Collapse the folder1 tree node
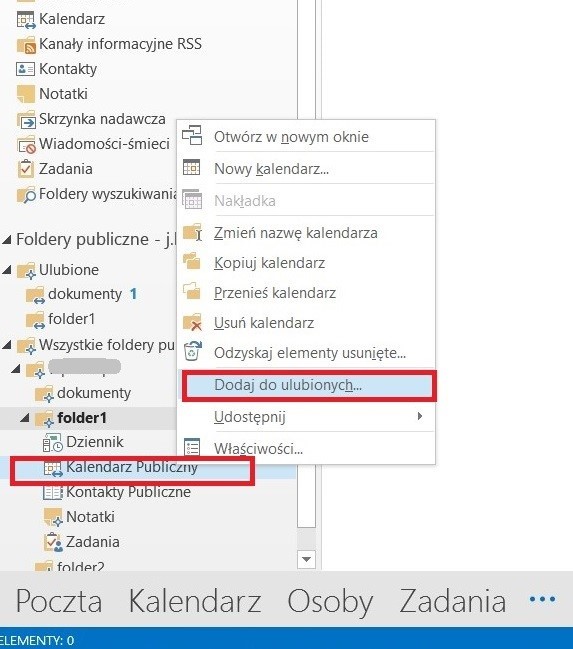The image size is (573, 649). coord(25,418)
